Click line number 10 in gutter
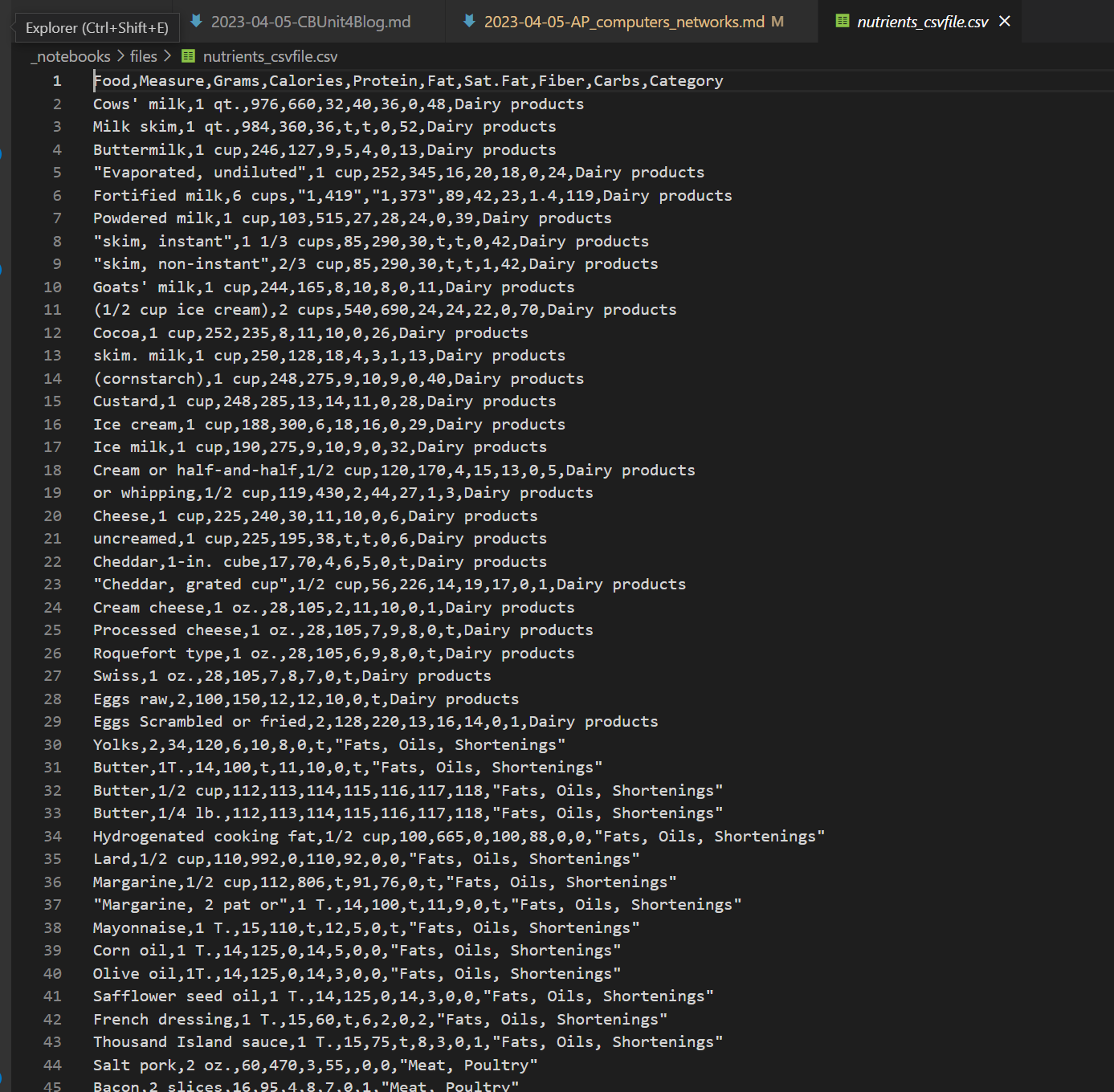The image size is (1114, 1092). pos(53,287)
